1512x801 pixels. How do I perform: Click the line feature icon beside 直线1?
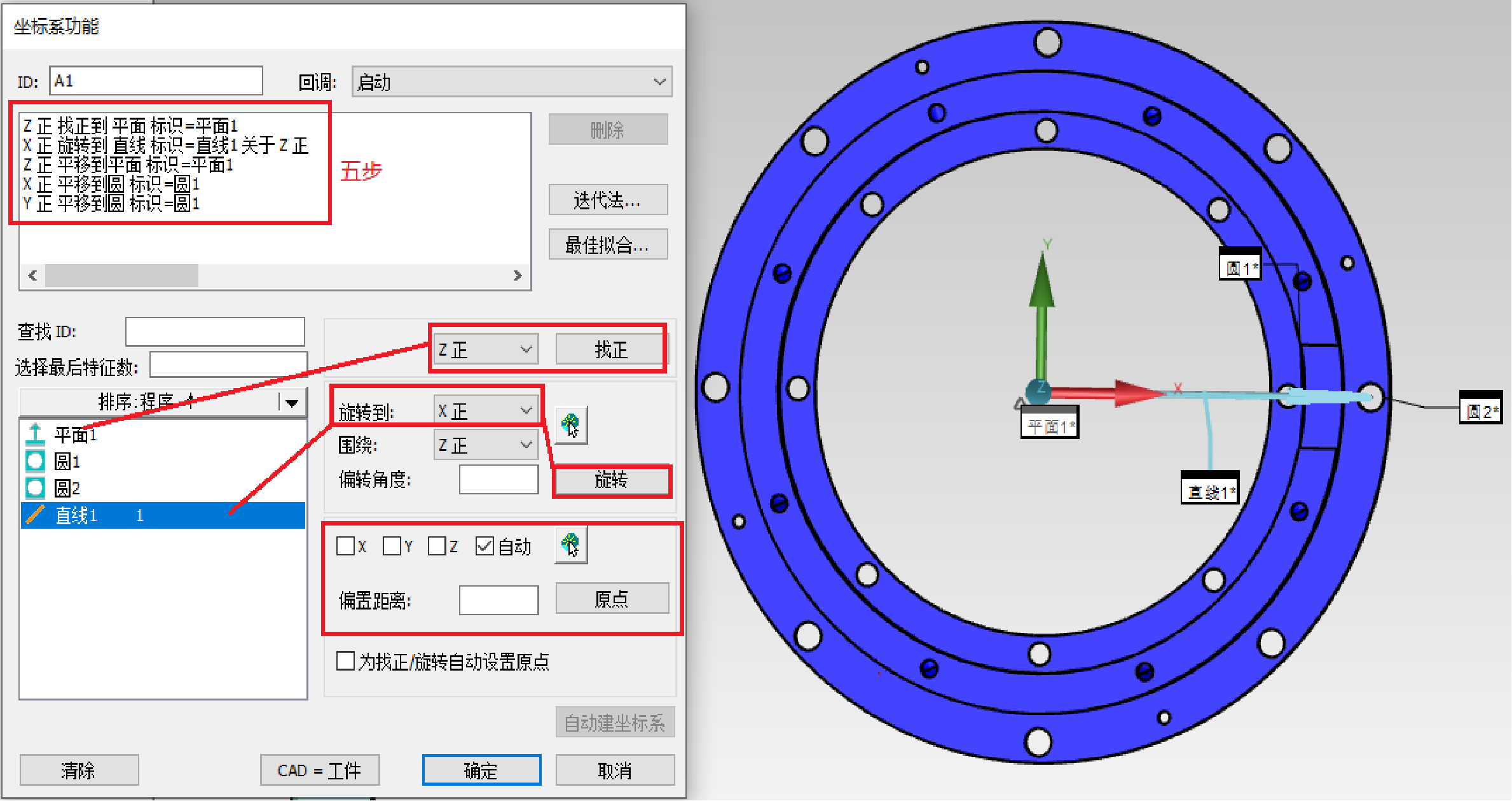pyautogui.click(x=36, y=515)
